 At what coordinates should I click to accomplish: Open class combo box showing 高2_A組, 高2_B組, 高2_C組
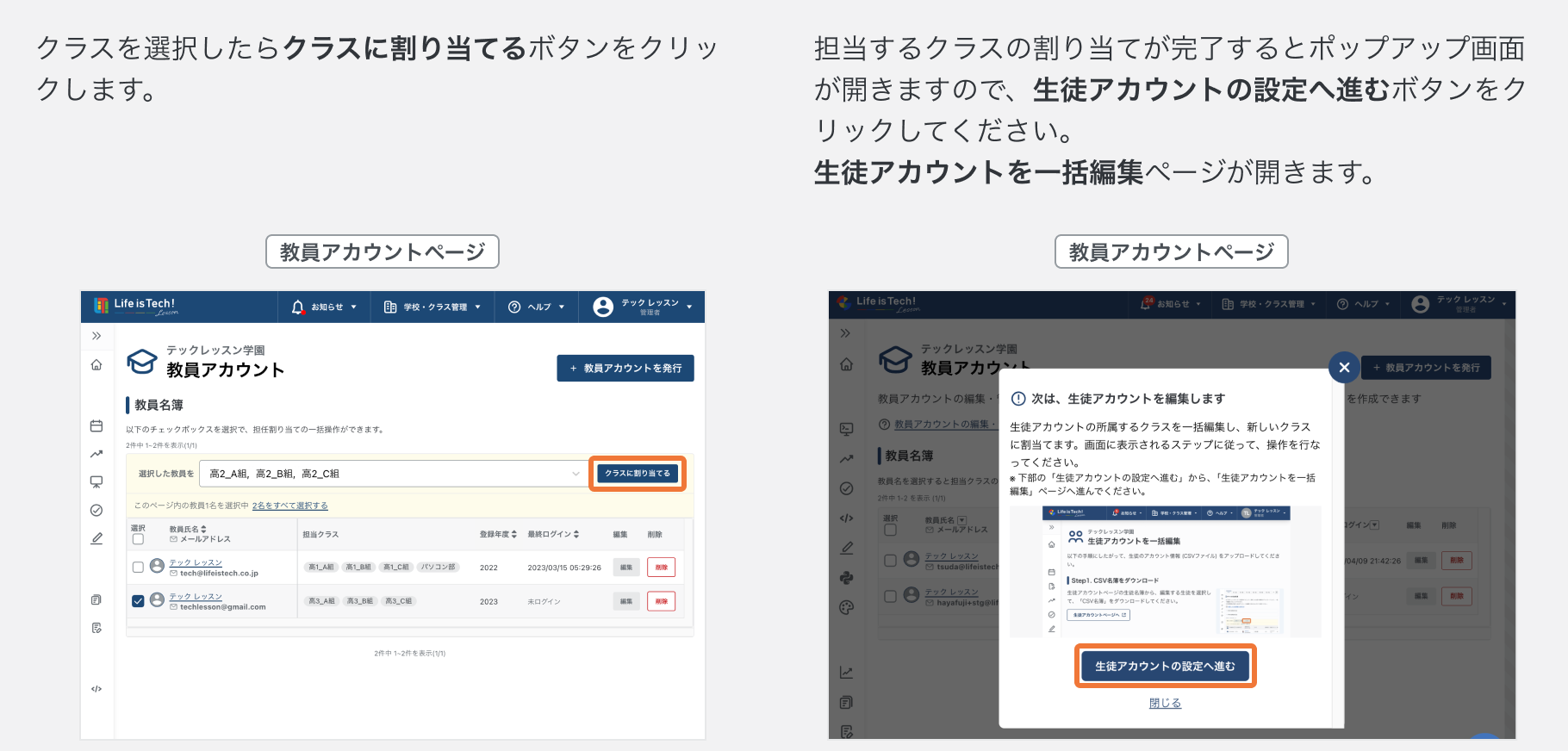pyautogui.click(x=393, y=474)
